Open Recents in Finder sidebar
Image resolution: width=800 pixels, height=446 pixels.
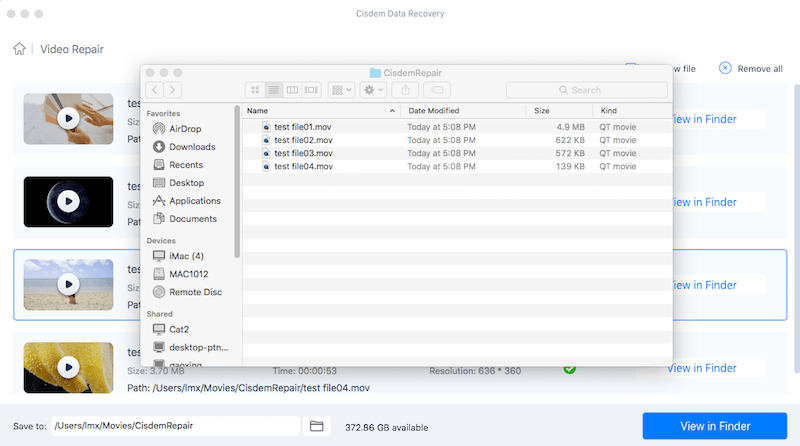(186, 165)
